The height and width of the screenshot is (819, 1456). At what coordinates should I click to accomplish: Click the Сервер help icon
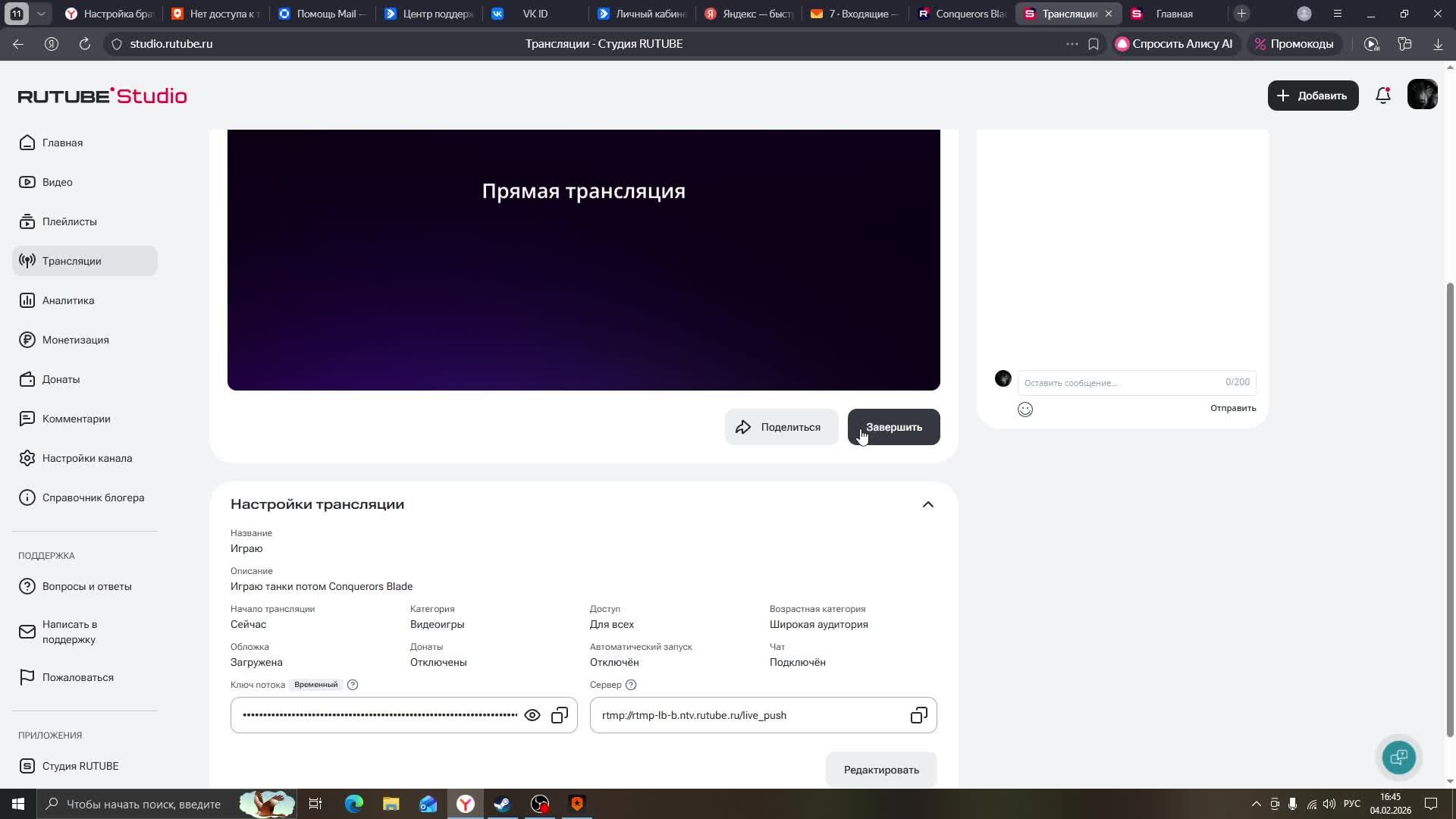click(x=631, y=685)
